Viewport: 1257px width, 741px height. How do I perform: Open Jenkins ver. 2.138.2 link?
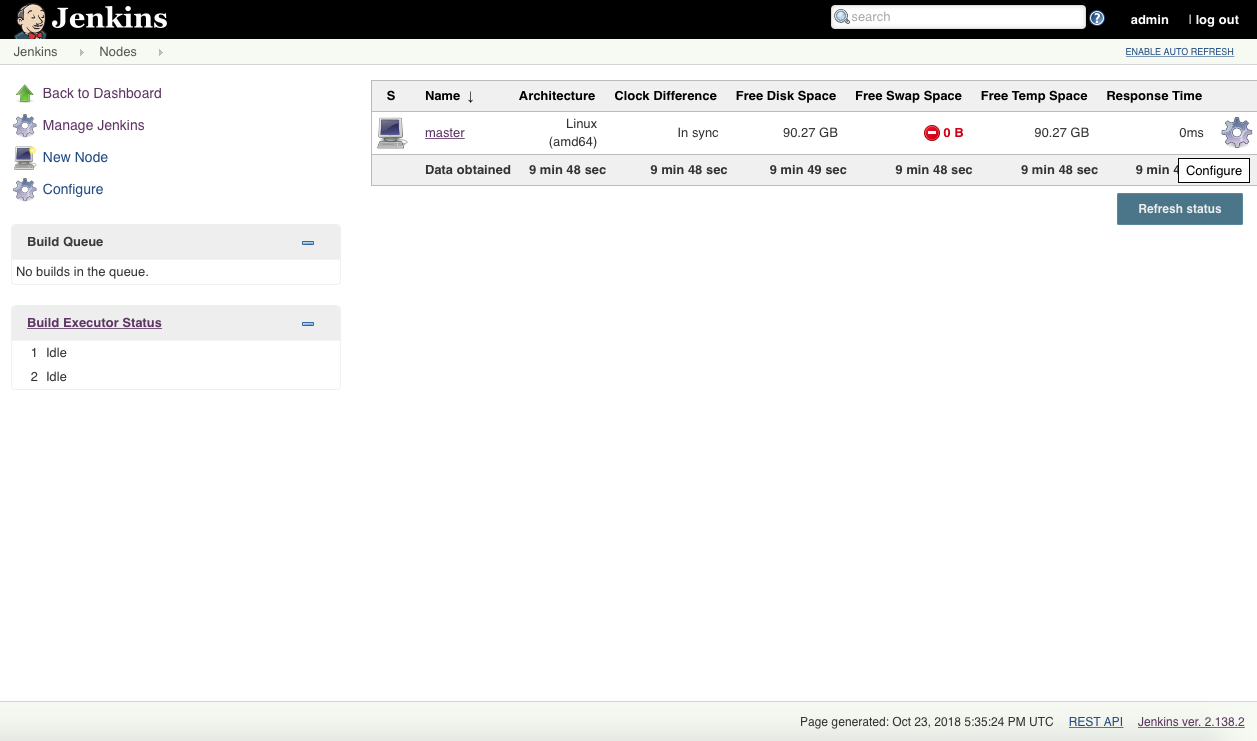click(x=1191, y=721)
